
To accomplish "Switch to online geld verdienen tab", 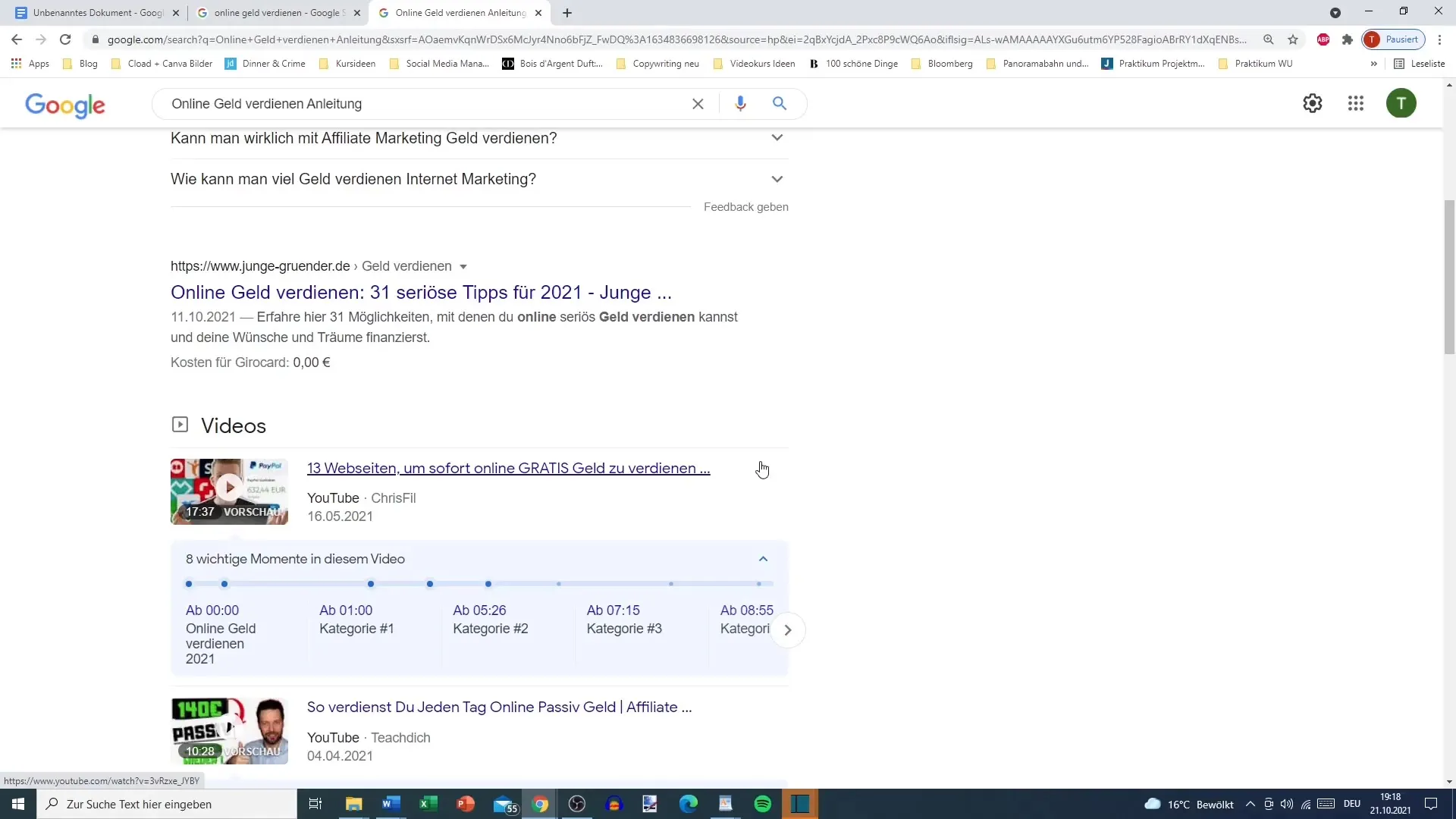I will (277, 13).
